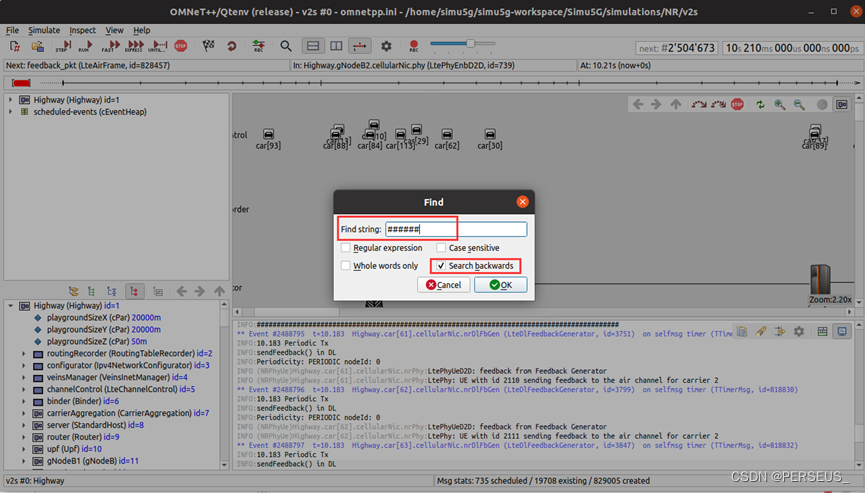This screenshot has width=865, height=493.
Task: Open Preferences gear icon in main toolbar
Action: pyautogui.click(x=386, y=46)
